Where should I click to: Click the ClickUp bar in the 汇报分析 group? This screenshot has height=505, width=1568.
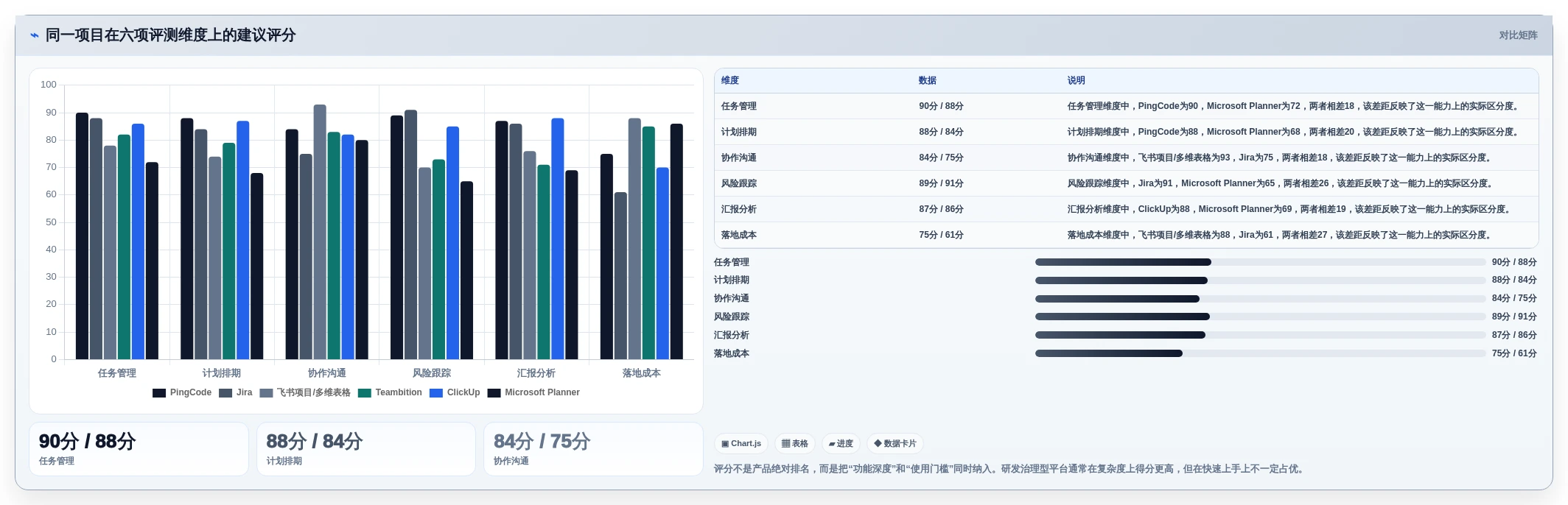click(x=558, y=239)
